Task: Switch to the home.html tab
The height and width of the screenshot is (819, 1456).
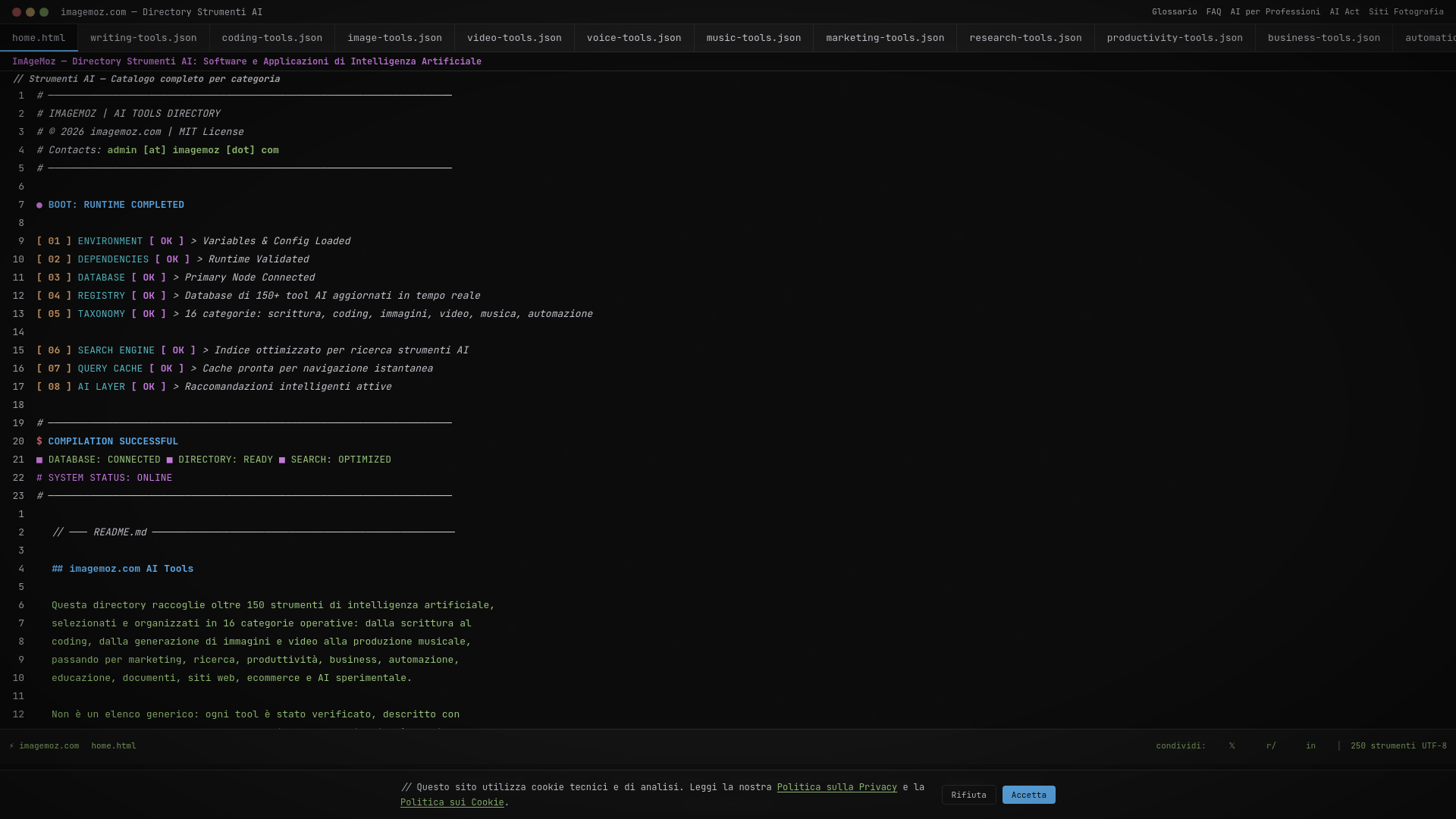Action: tap(39, 38)
